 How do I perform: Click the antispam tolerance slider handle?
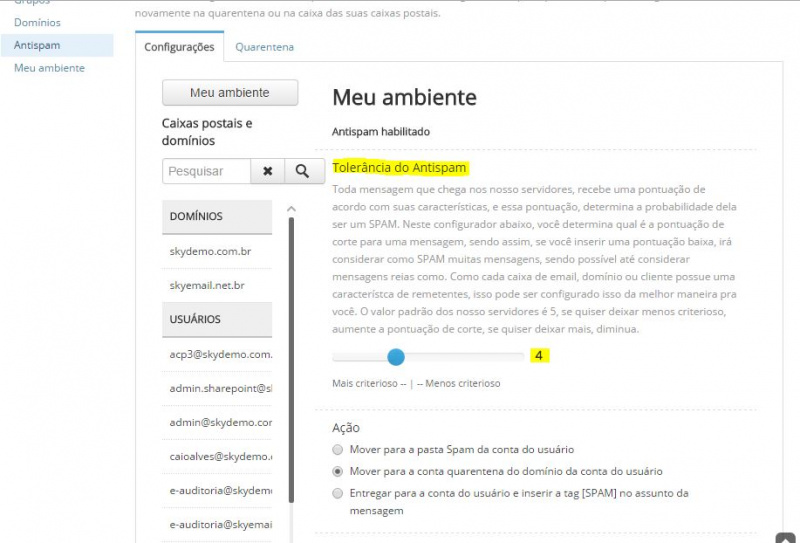click(x=396, y=357)
